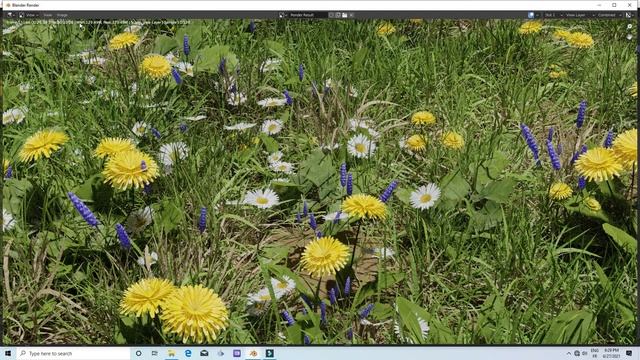Screen dimensions: 640x360
Task: Open the notification action center
Action: click(629, 353)
